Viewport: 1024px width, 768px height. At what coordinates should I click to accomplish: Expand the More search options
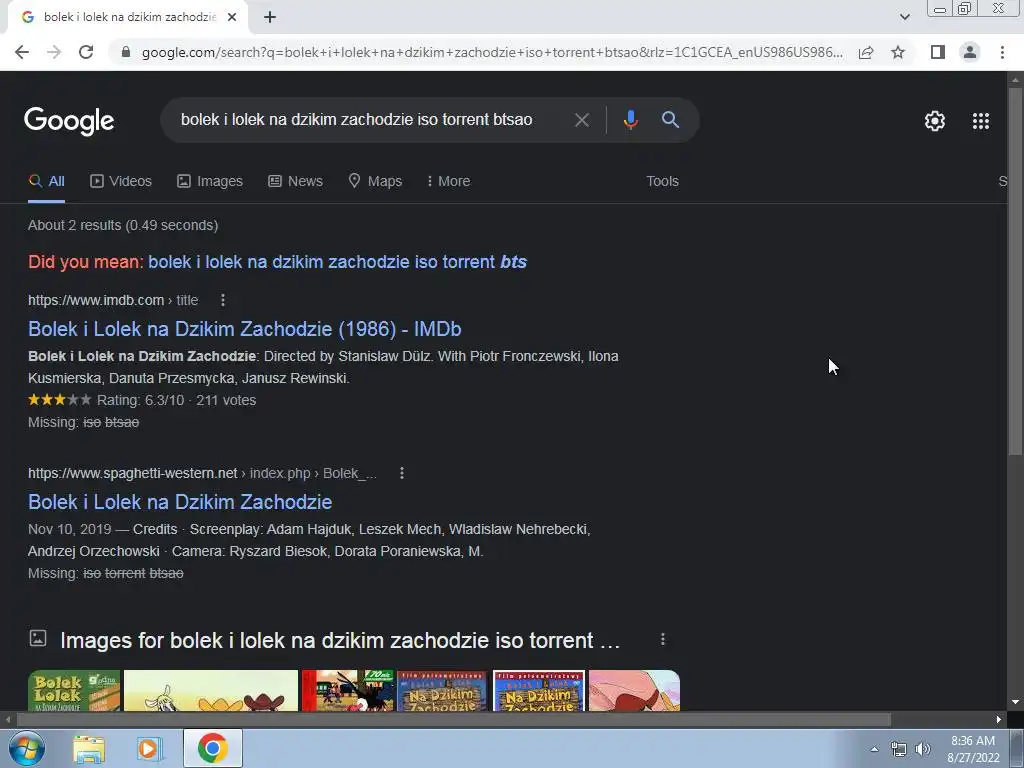(x=448, y=182)
